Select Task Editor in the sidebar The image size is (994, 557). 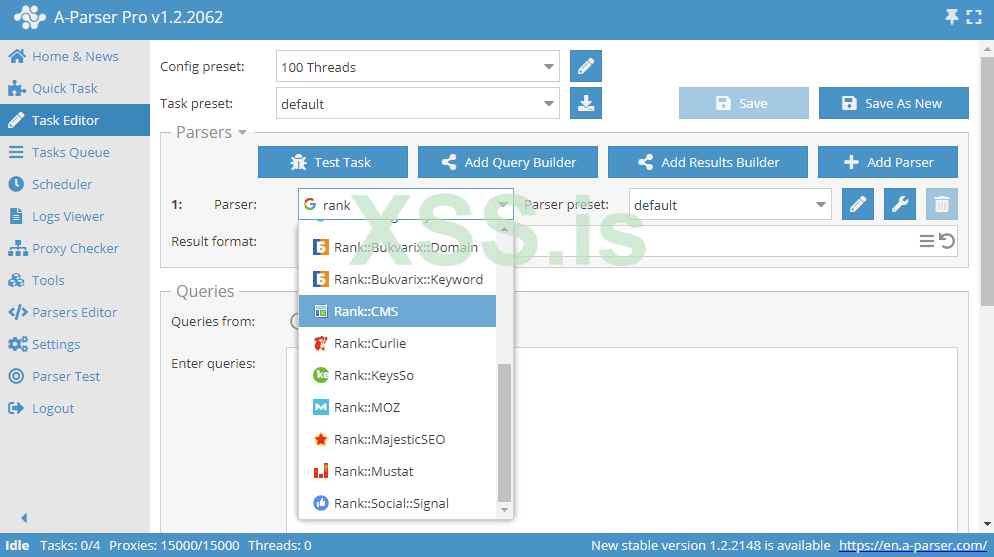[x=75, y=120]
